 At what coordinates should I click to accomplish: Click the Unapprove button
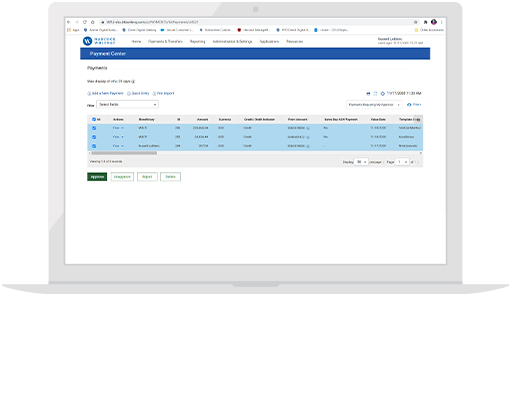[122, 177]
